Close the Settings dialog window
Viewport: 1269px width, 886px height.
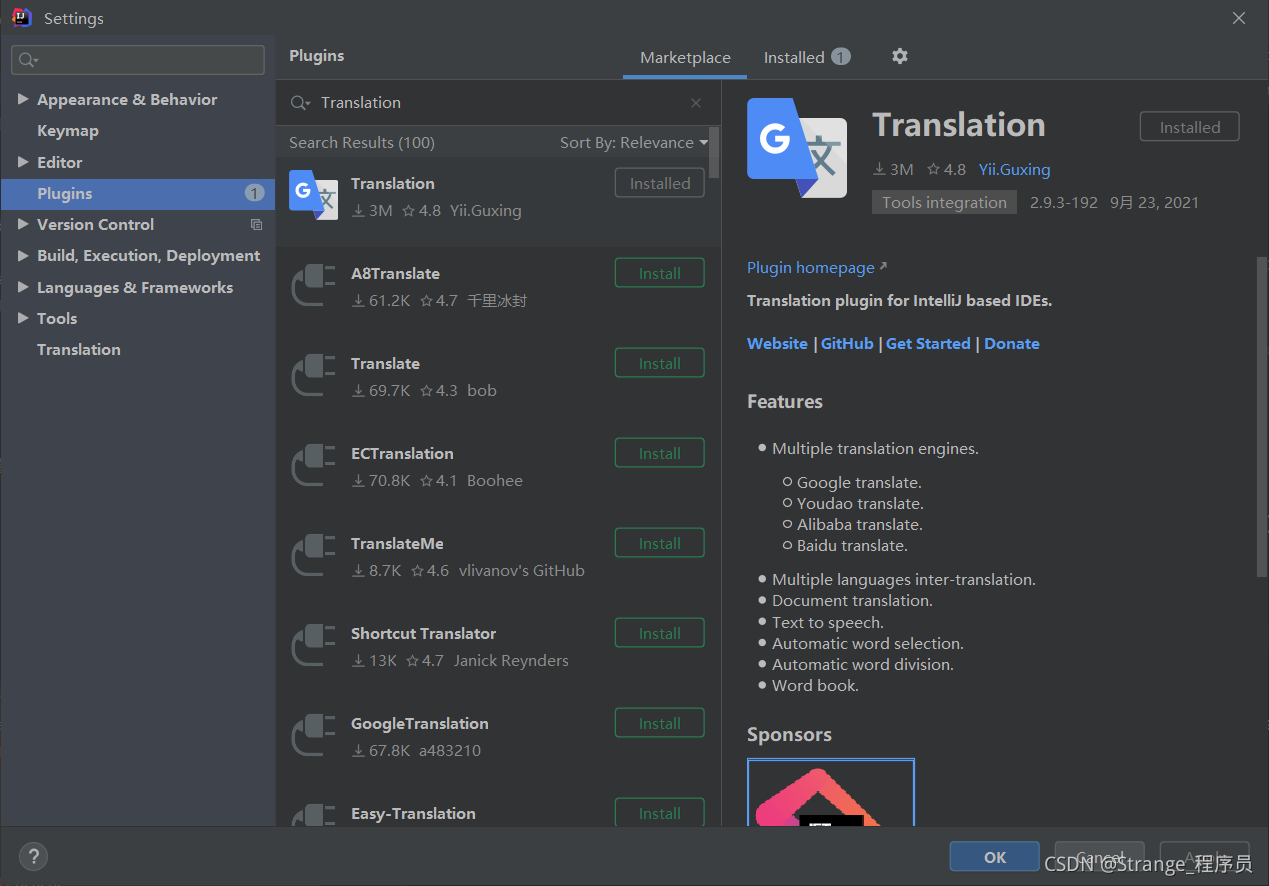tap(1239, 18)
